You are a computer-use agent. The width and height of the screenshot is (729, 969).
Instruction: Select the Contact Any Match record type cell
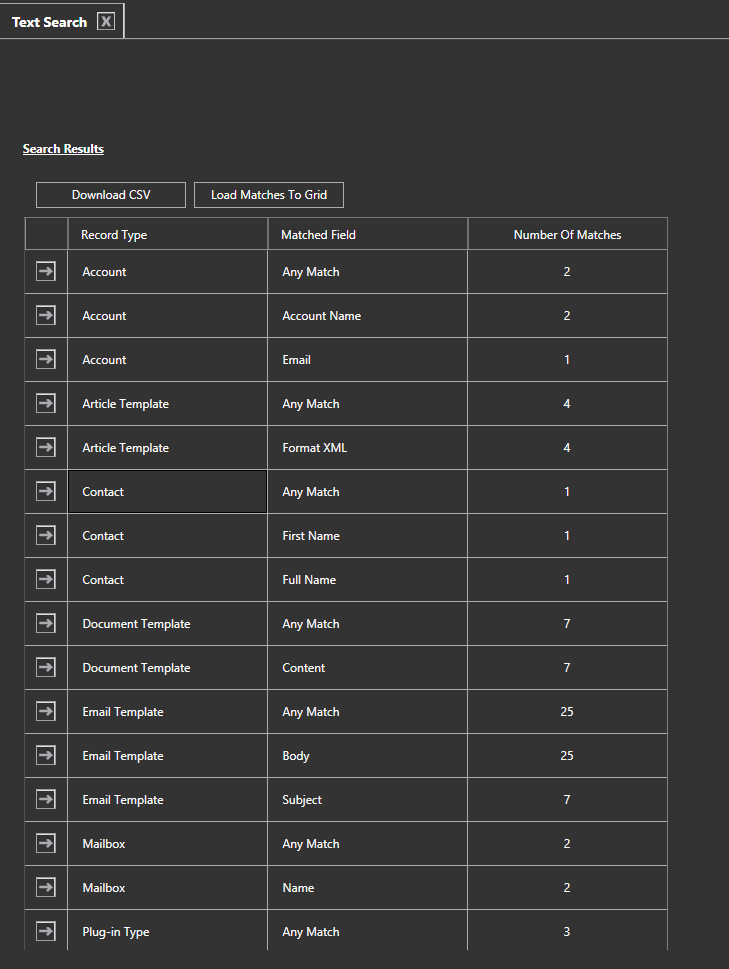tap(167, 492)
